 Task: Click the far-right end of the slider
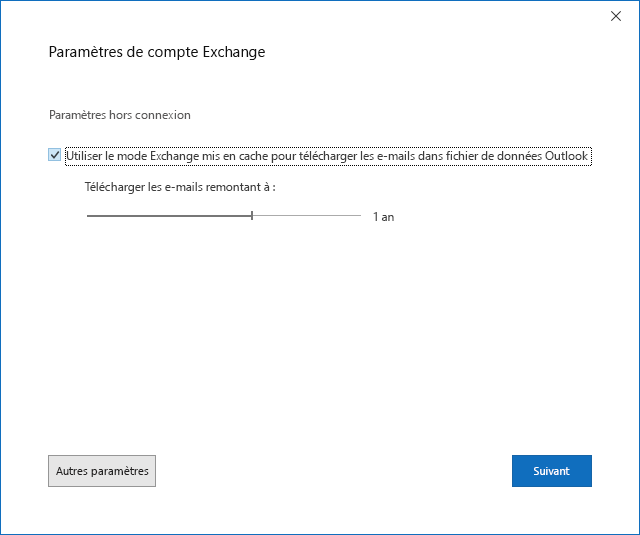(359, 215)
